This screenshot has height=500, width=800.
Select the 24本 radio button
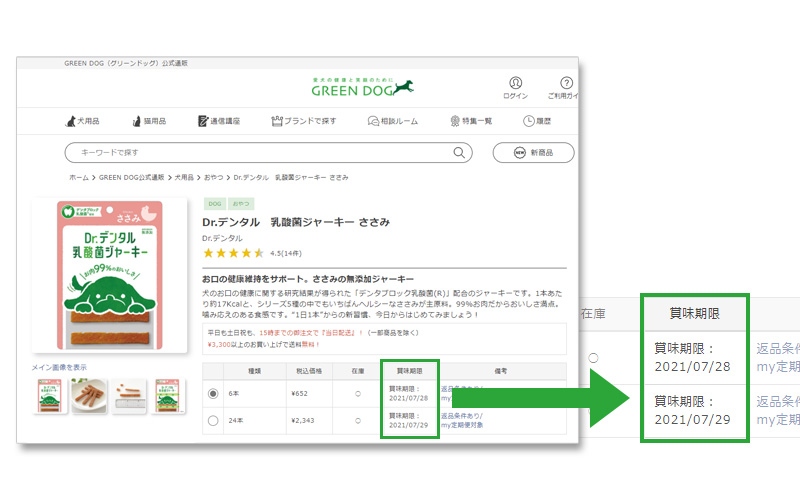coord(213,421)
